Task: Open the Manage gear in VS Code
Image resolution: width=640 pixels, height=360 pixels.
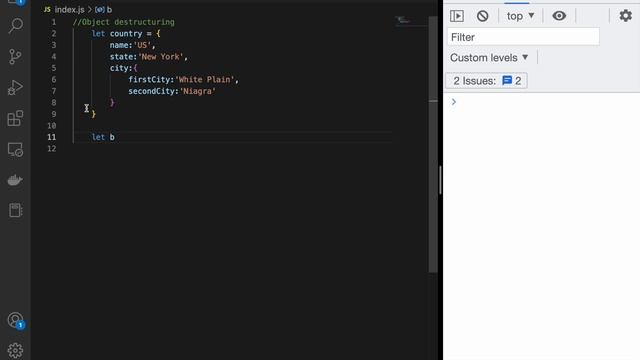Action: pyautogui.click(x=15, y=350)
